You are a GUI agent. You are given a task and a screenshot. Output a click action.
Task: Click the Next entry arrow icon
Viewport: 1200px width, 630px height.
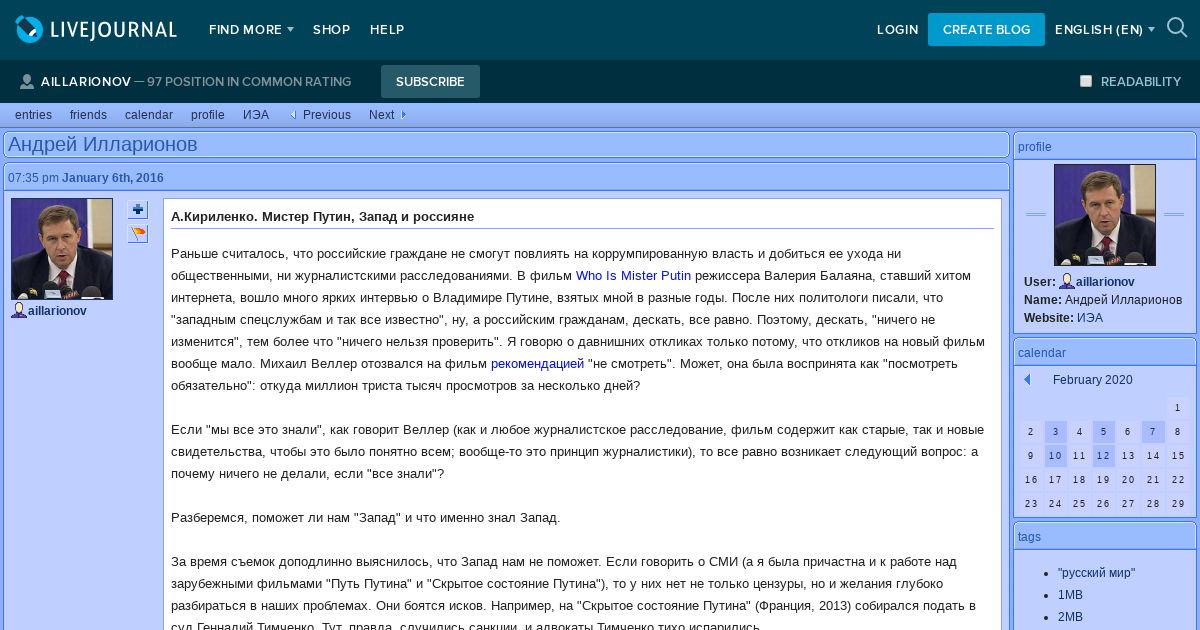pos(403,115)
